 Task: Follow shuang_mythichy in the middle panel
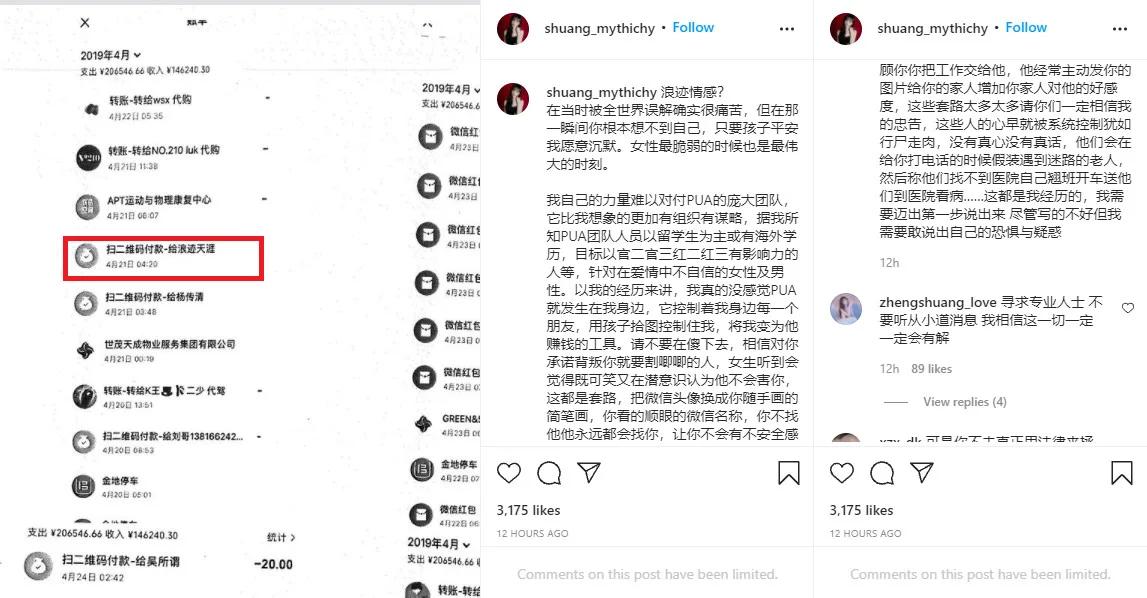[x=693, y=28]
